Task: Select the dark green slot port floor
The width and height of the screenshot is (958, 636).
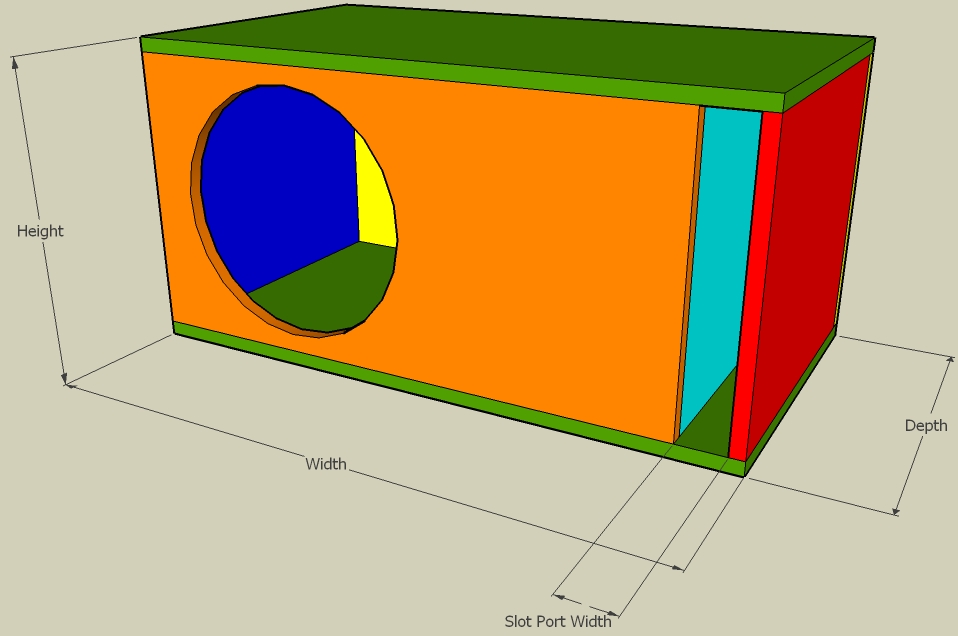Action: 710,425
